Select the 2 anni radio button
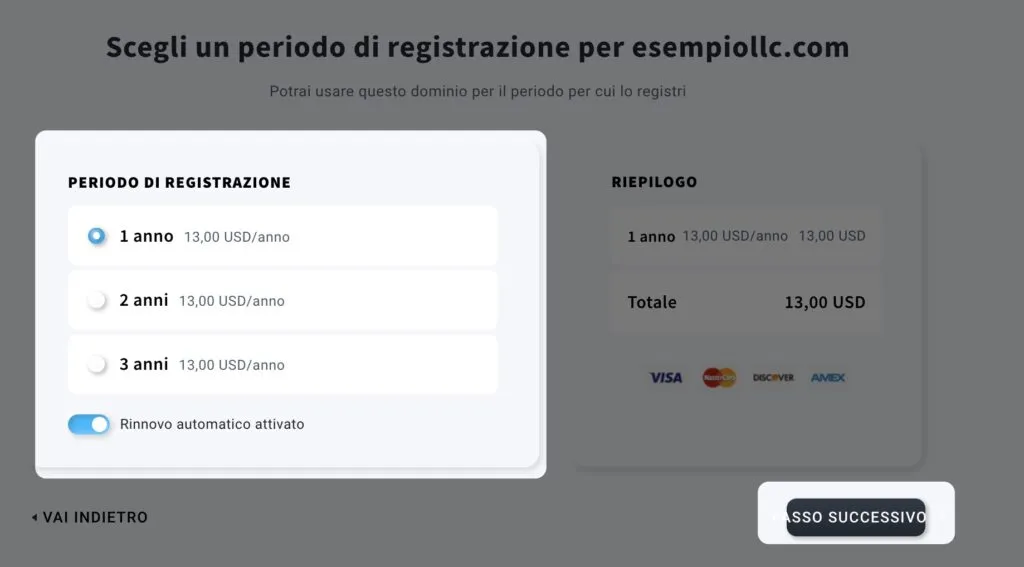The height and width of the screenshot is (567, 1024). [97, 300]
